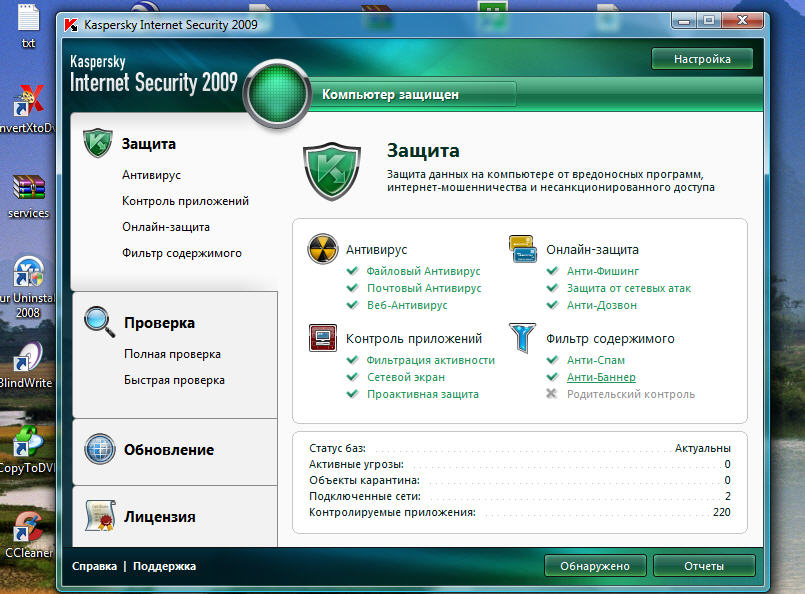Click the Объекты карантина row
Screen dimensions: 805x594
(520, 480)
